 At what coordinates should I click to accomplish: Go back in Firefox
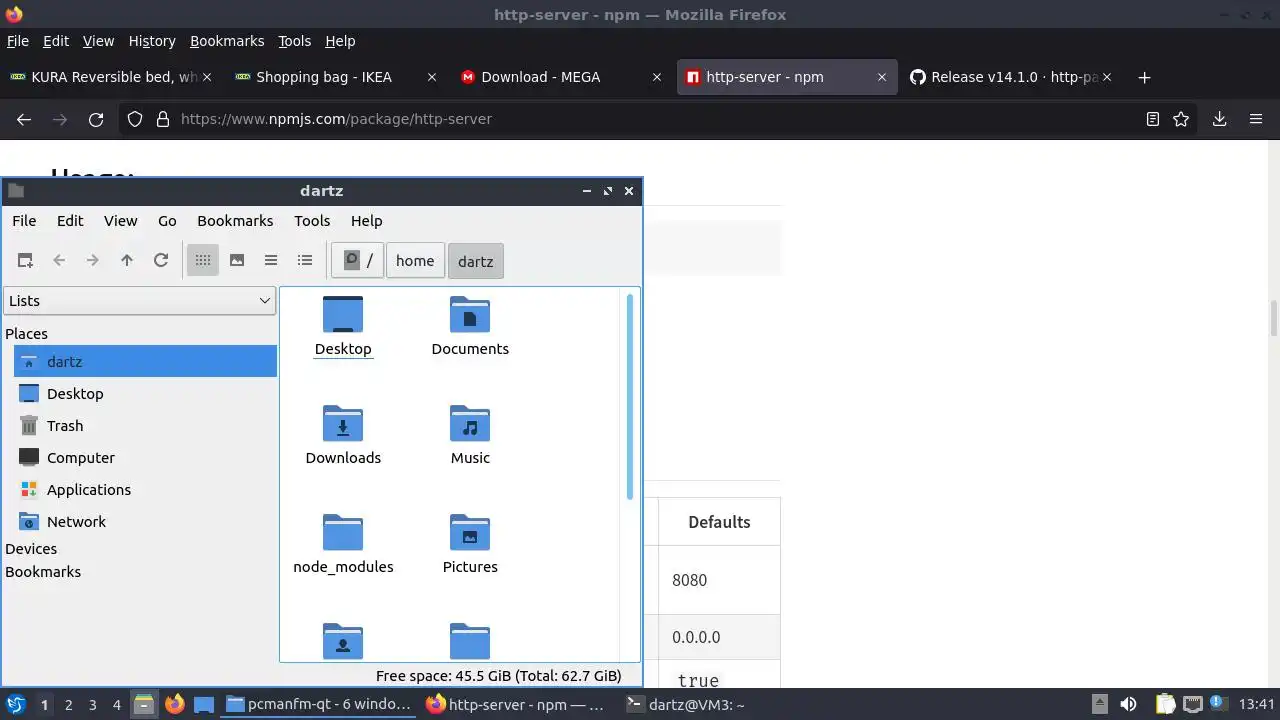pos(24,119)
